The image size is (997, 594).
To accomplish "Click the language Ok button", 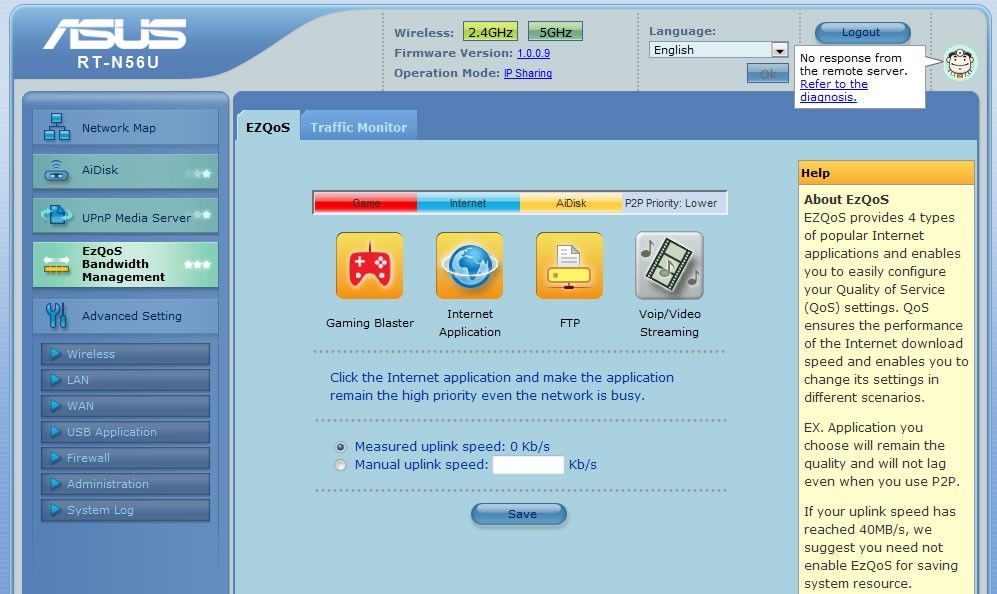I will pos(767,74).
